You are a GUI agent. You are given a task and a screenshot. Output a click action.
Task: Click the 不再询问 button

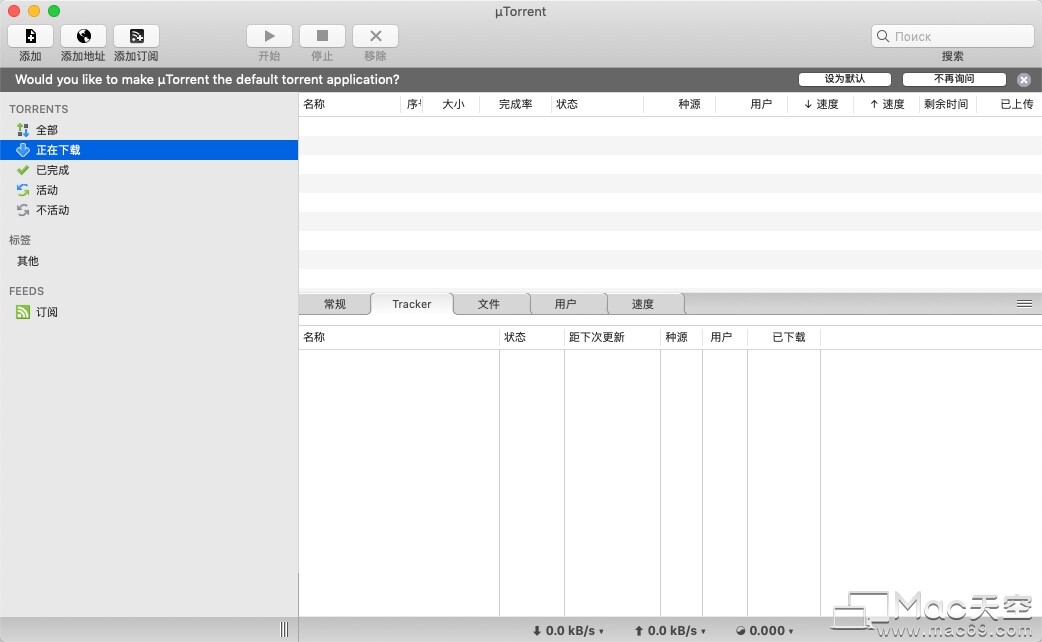954,79
